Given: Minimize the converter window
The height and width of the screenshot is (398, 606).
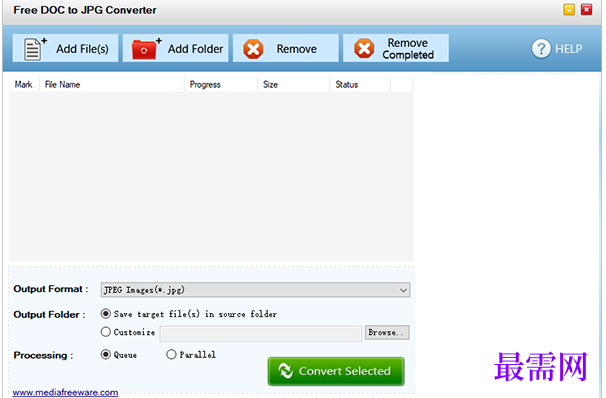Looking at the screenshot, I should (x=569, y=10).
